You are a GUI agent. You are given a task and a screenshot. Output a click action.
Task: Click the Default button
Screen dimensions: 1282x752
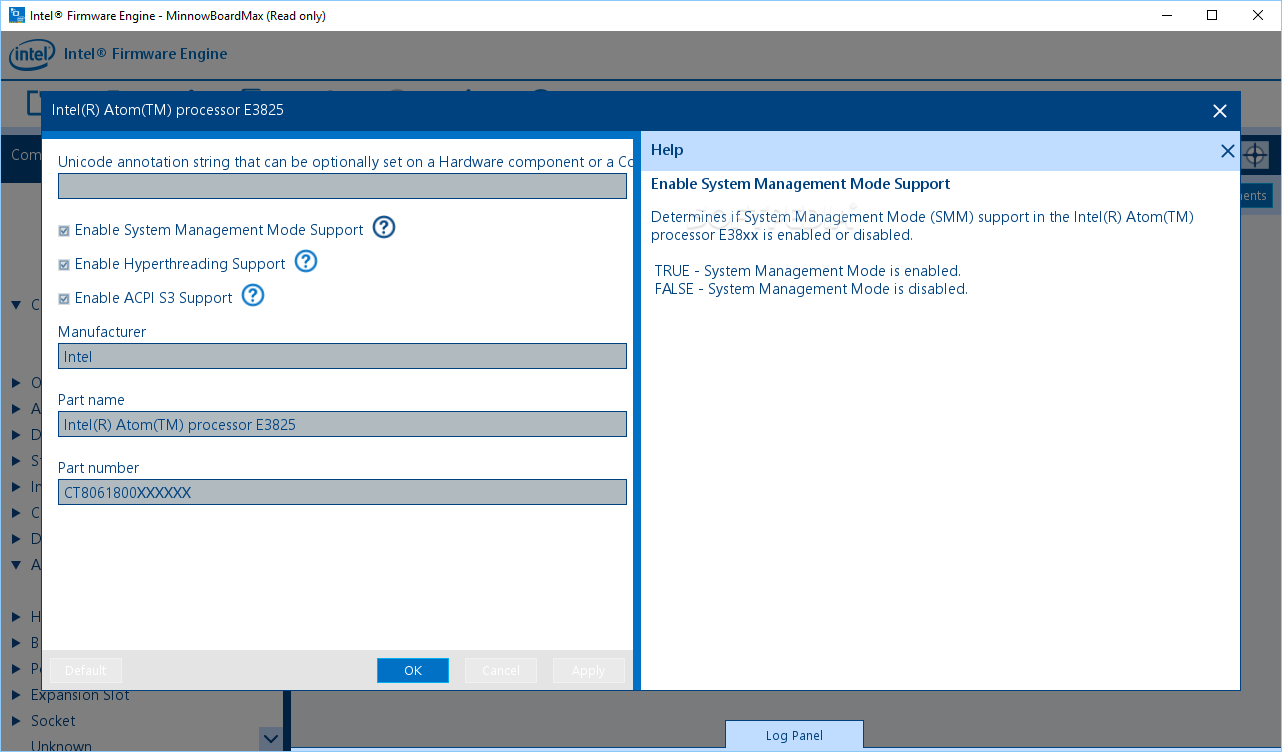tap(86, 671)
